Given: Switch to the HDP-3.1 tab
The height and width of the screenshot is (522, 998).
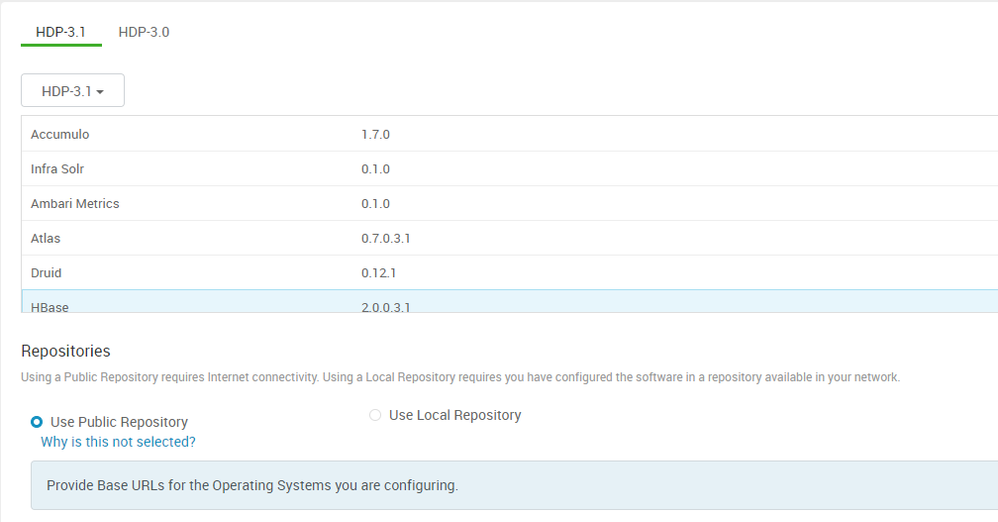Looking at the screenshot, I should pos(61,32).
